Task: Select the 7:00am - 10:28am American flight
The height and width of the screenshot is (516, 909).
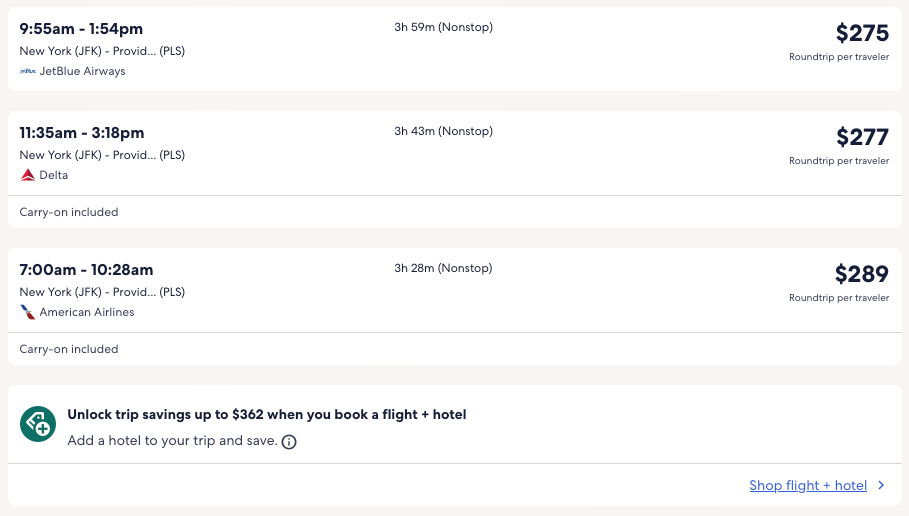Action: tap(86, 270)
